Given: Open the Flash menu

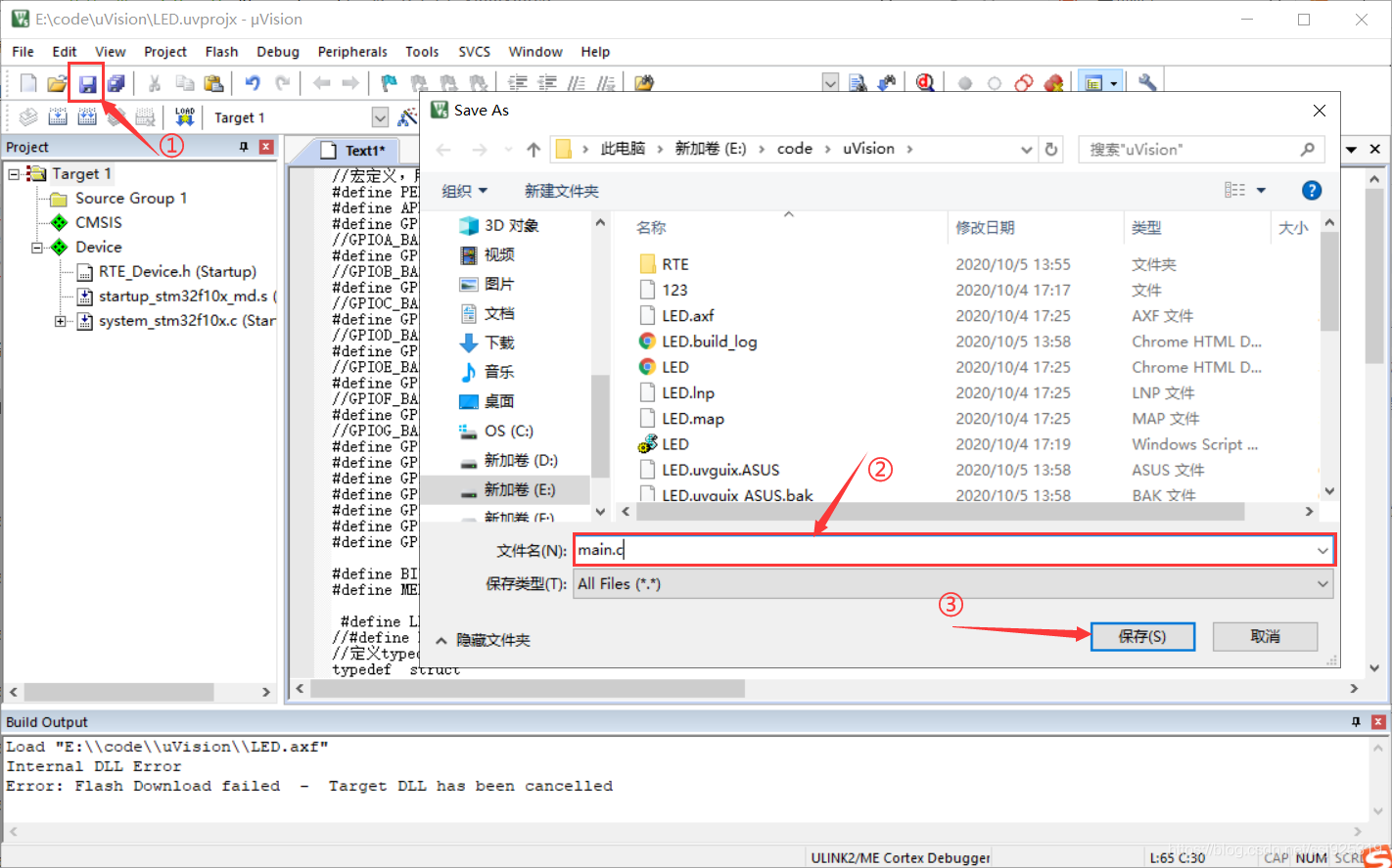Looking at the screenshot, I should pos(221,52).
